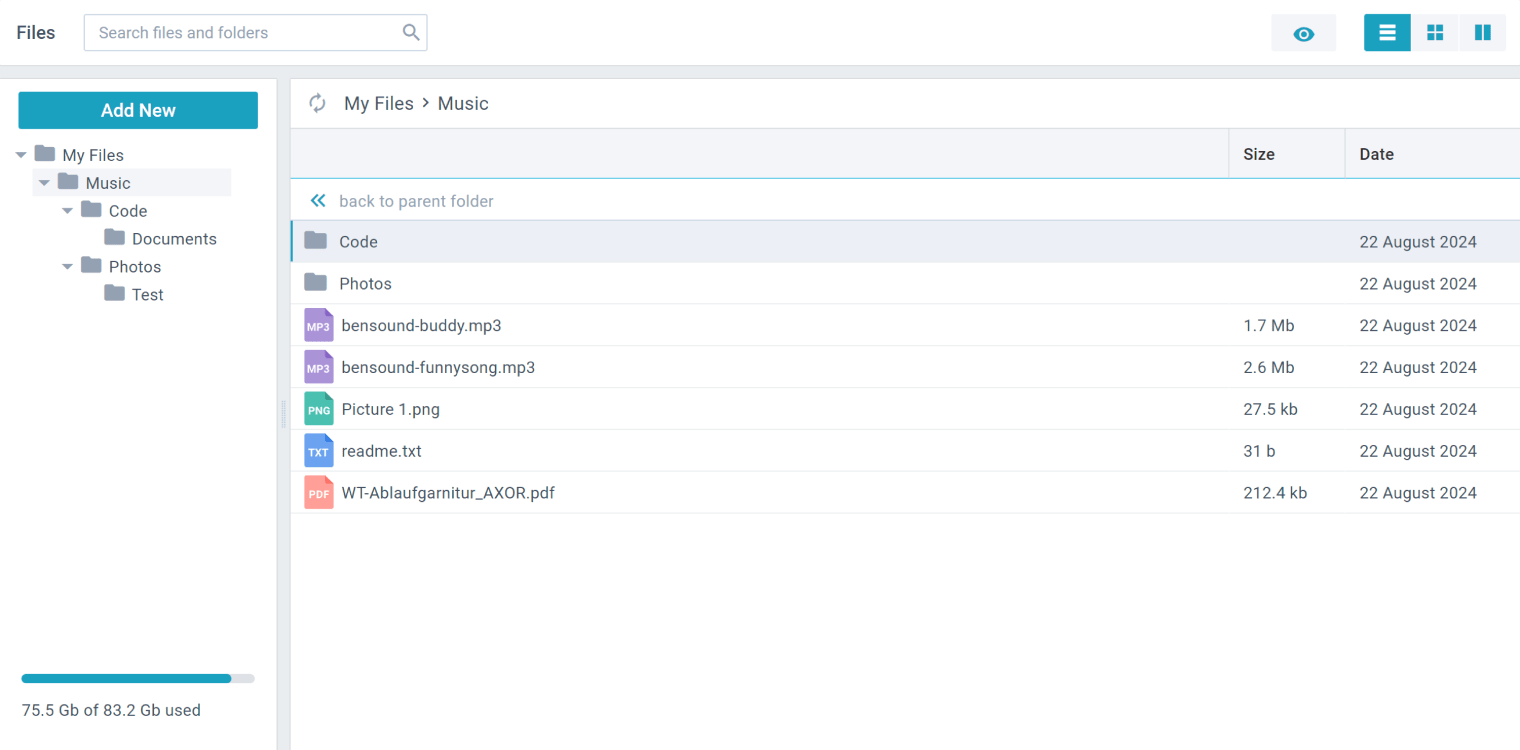The width and height of the screenshot is (1520, 750).
Task: Click Test folder icon in tree
Action: pyautogui.click(x=115, y=294)
